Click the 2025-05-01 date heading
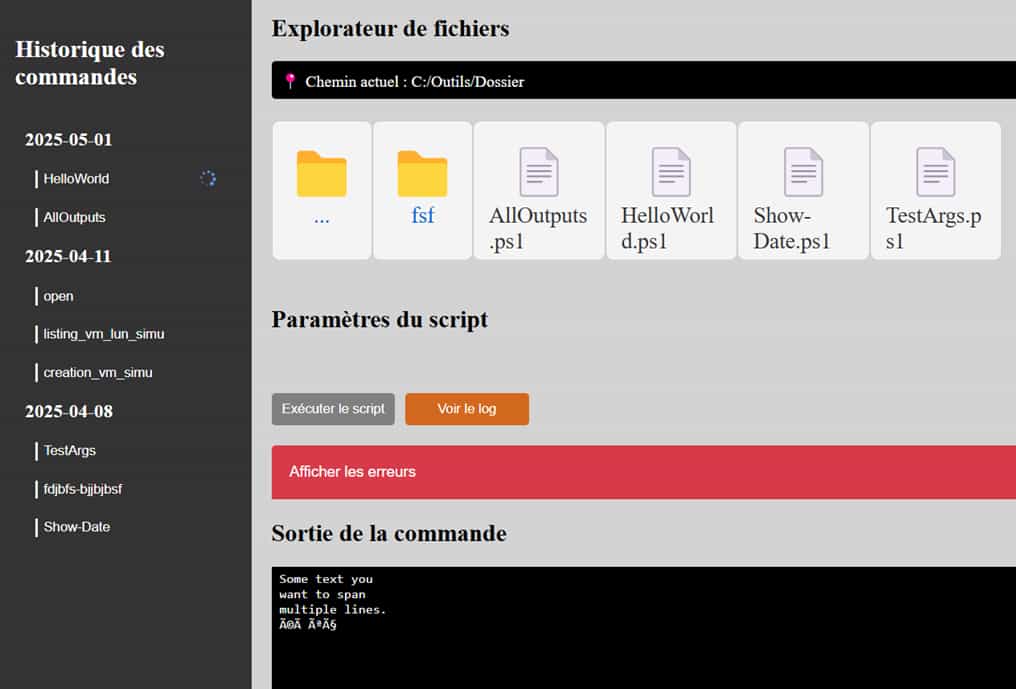 [x=69, y=139]
